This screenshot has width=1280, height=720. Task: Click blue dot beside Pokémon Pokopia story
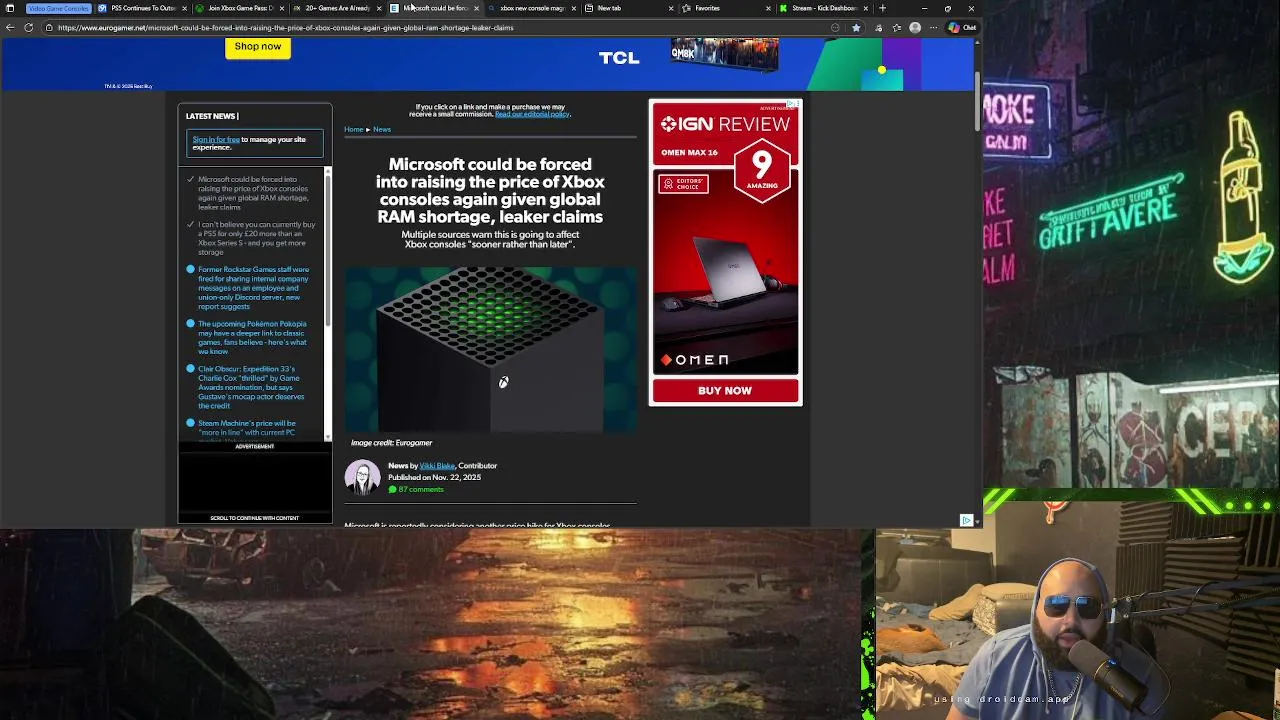point(190,324)
